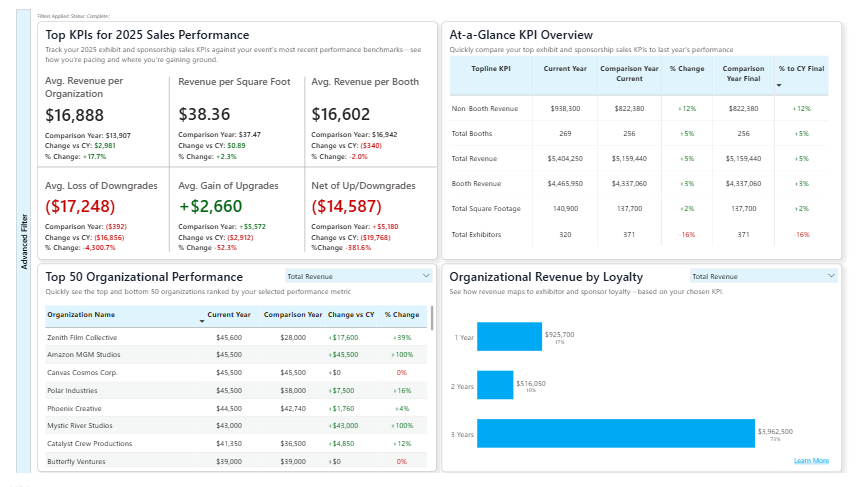Sort organizations by Change vs CY header
The image size is (856, 487).
point(351,314)
